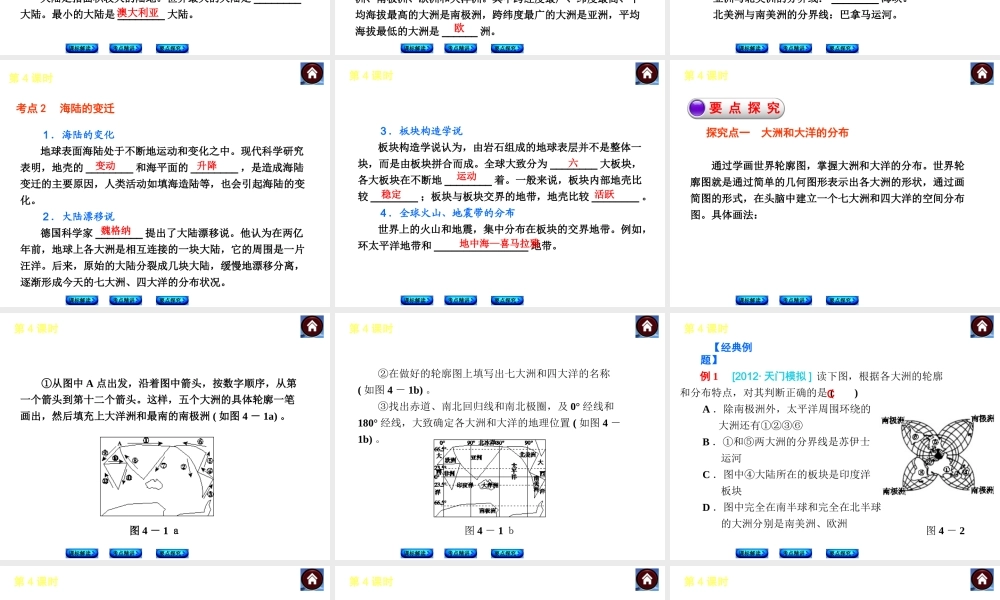Click 课标解读 button under the 巴拿马运河 slide
This screenshot has height=600, width=1000.
751,48
